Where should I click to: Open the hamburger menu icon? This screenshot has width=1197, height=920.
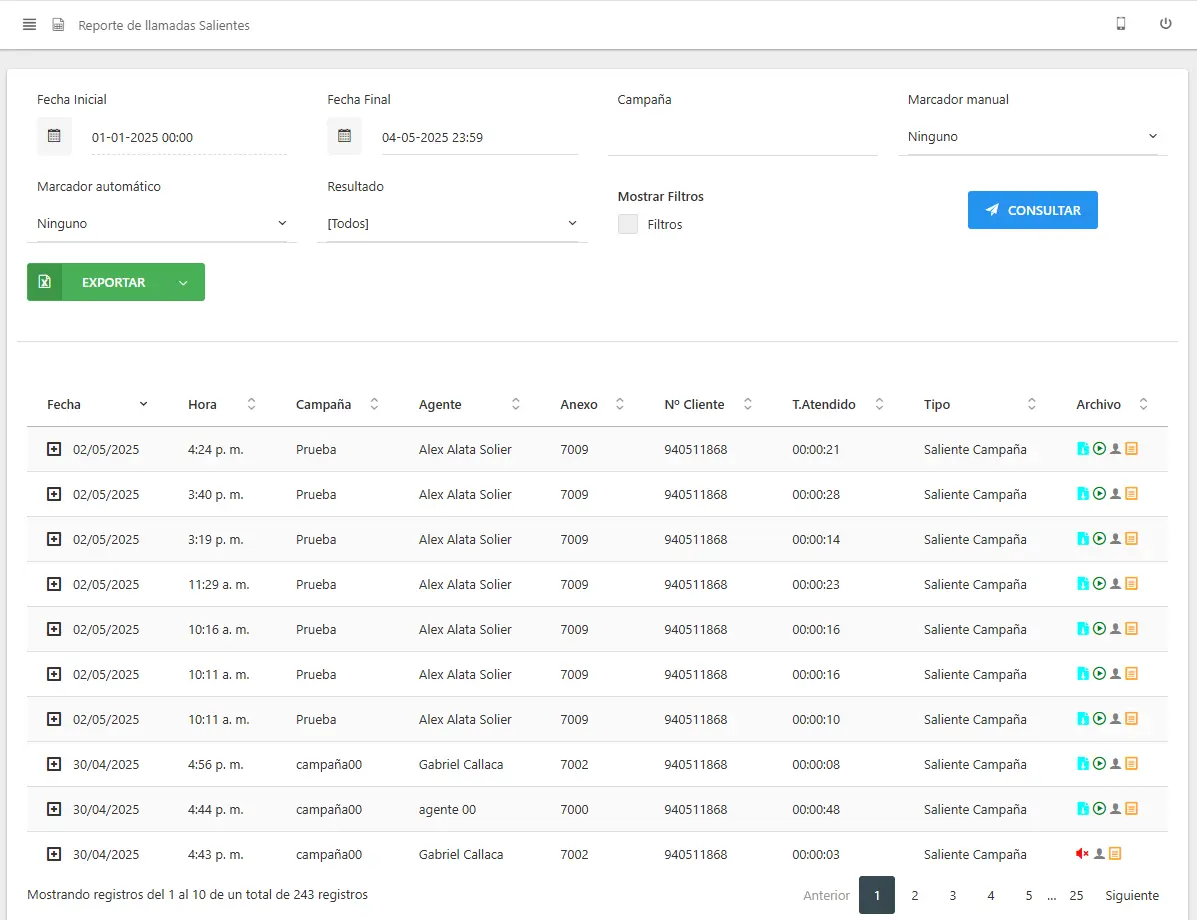coord(29,24)
